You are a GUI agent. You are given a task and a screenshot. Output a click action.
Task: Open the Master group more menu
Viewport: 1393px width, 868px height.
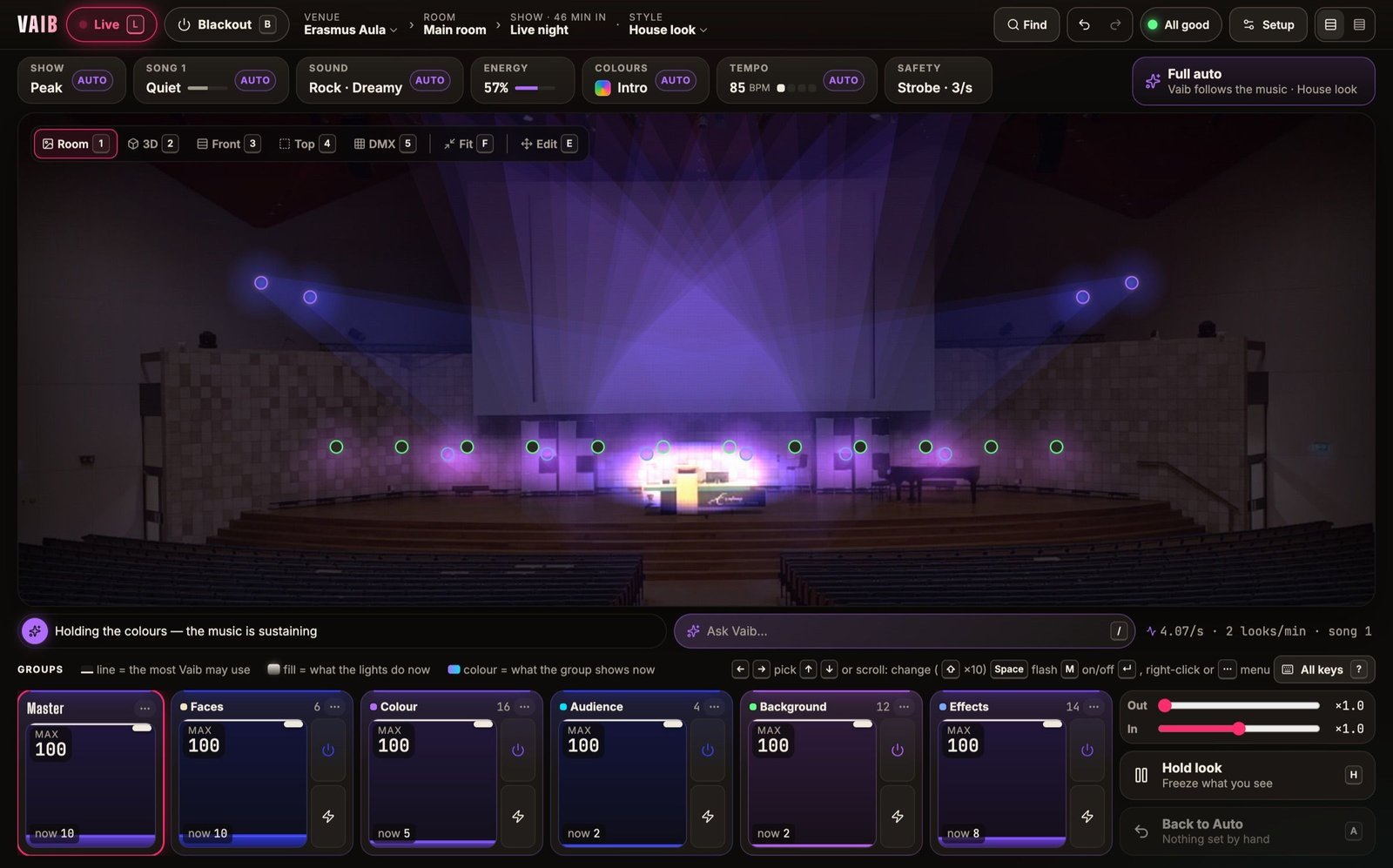click(145, 708)
